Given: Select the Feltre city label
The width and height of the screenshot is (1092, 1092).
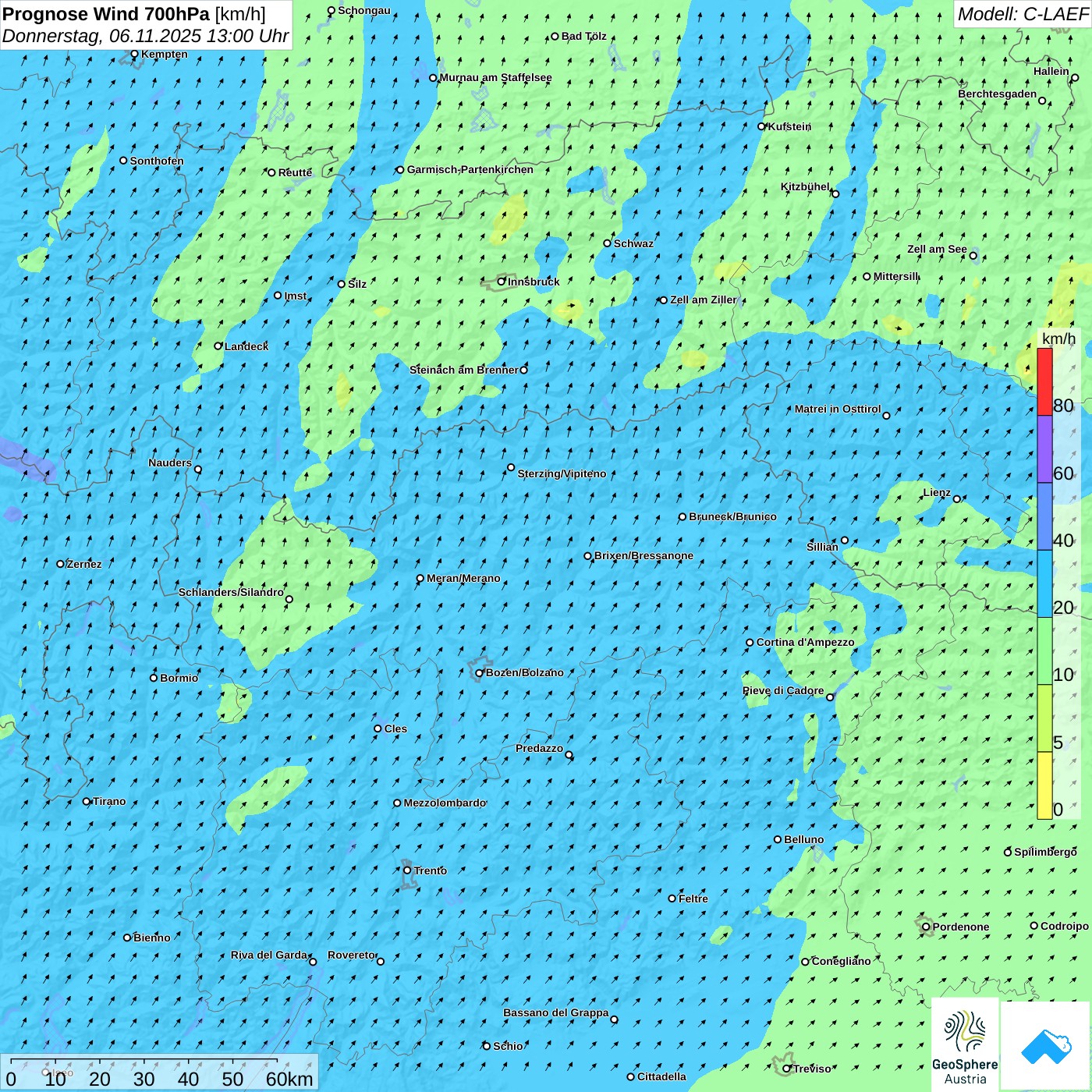Looking at the screenshot, I should coord(693,899).
